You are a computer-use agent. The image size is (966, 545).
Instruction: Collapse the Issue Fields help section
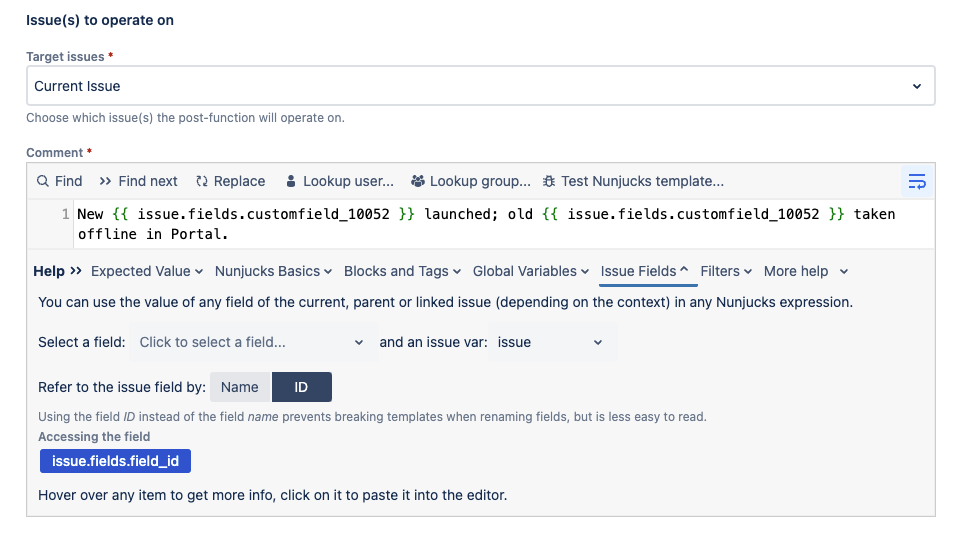(x=644, y=272)
